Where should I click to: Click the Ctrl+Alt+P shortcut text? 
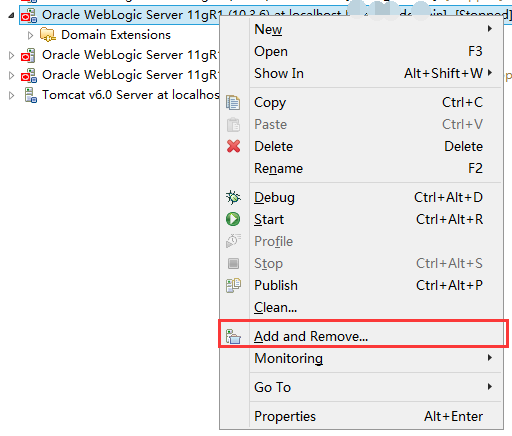coord(449,285)
